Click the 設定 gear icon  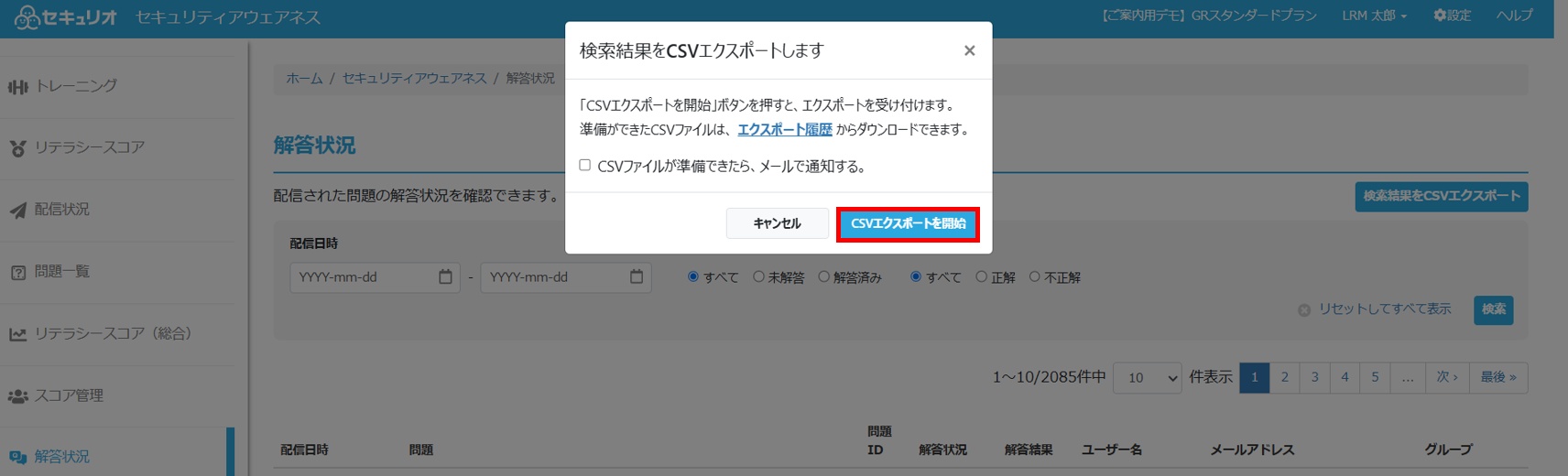(1440, 16)
